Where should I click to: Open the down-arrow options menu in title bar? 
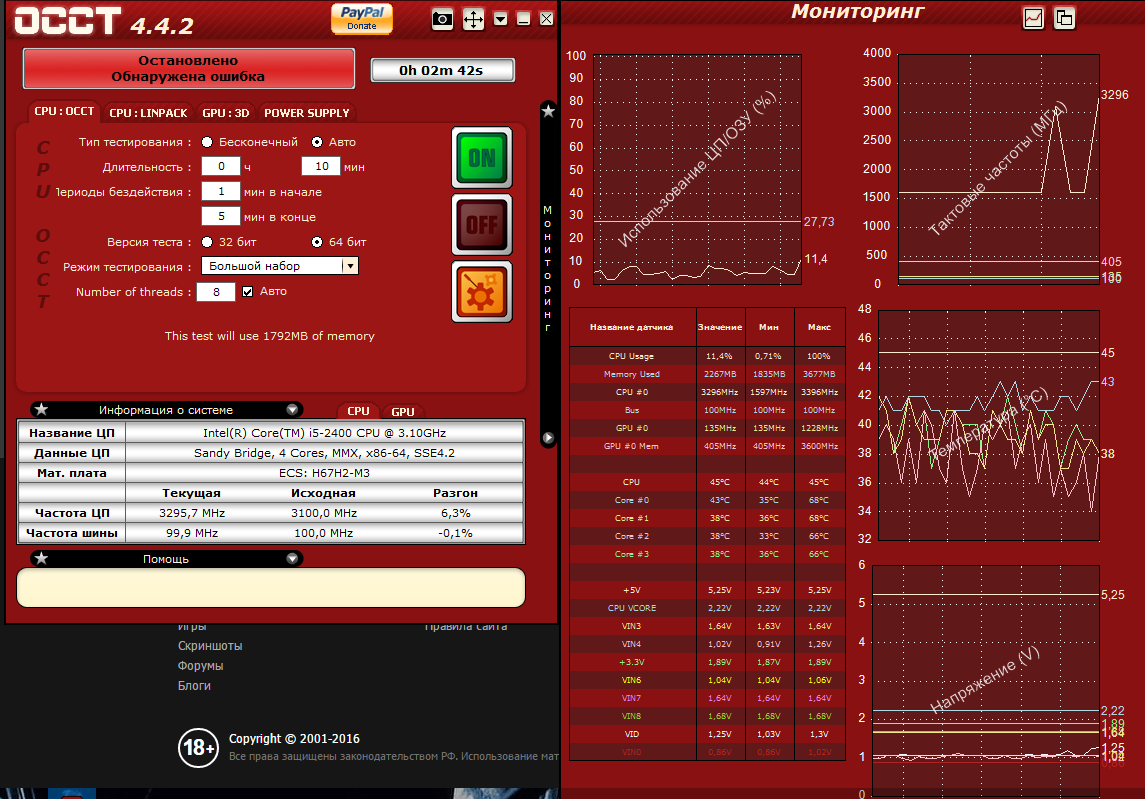coord(500,19)
